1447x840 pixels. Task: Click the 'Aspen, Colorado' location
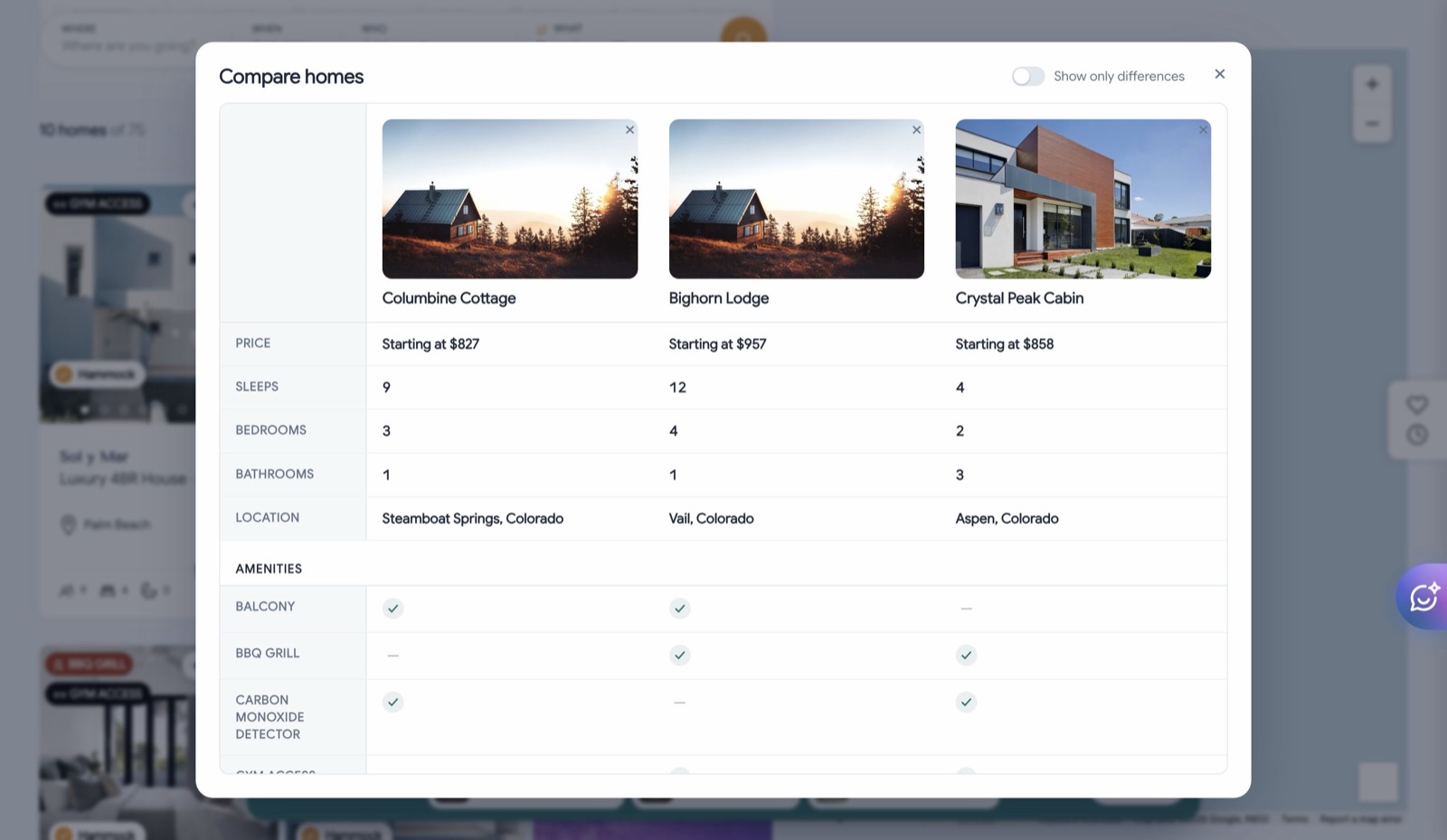[x=1007, y=519]
